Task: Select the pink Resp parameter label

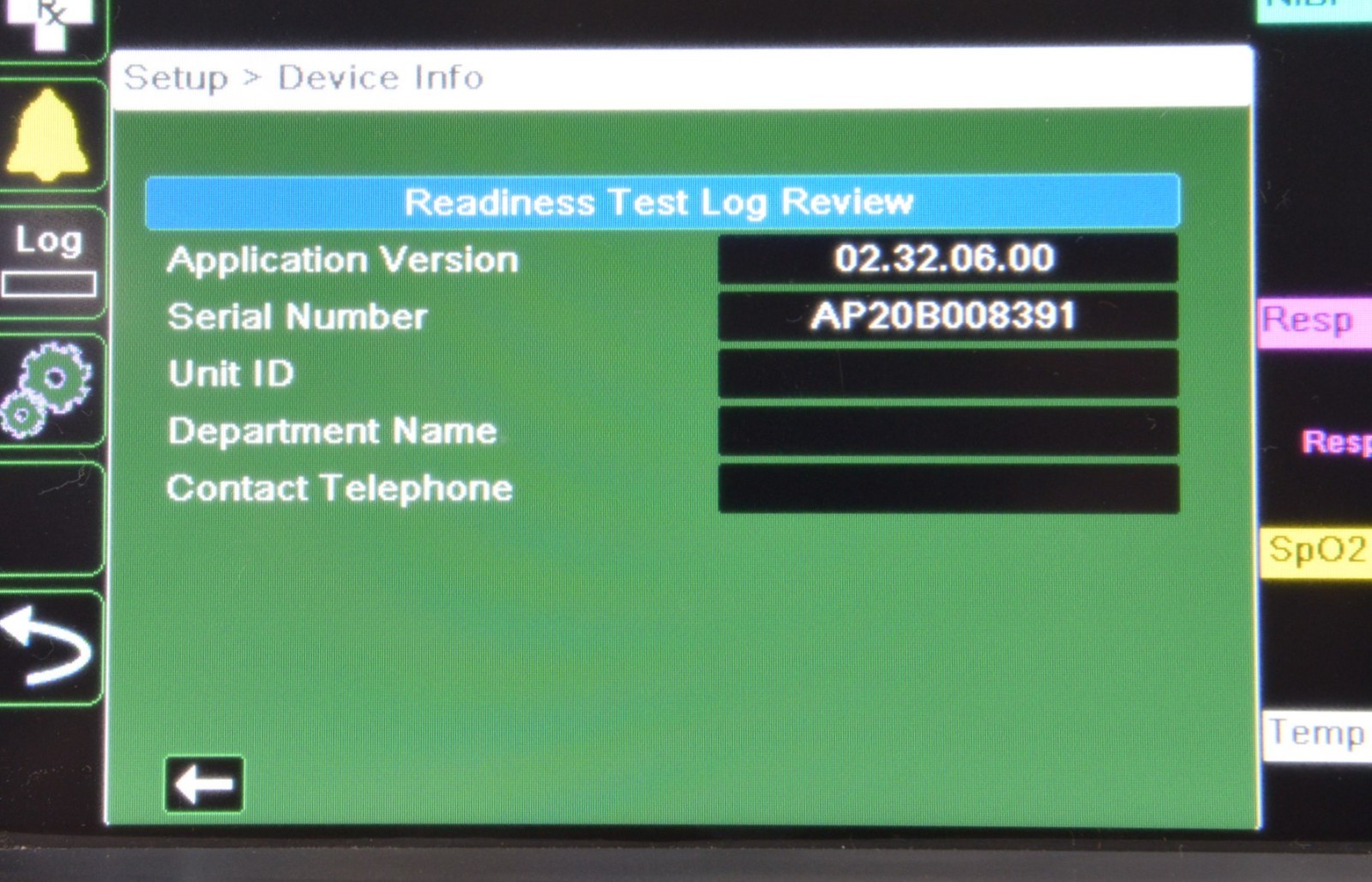Action: (x=1312, y=322)
